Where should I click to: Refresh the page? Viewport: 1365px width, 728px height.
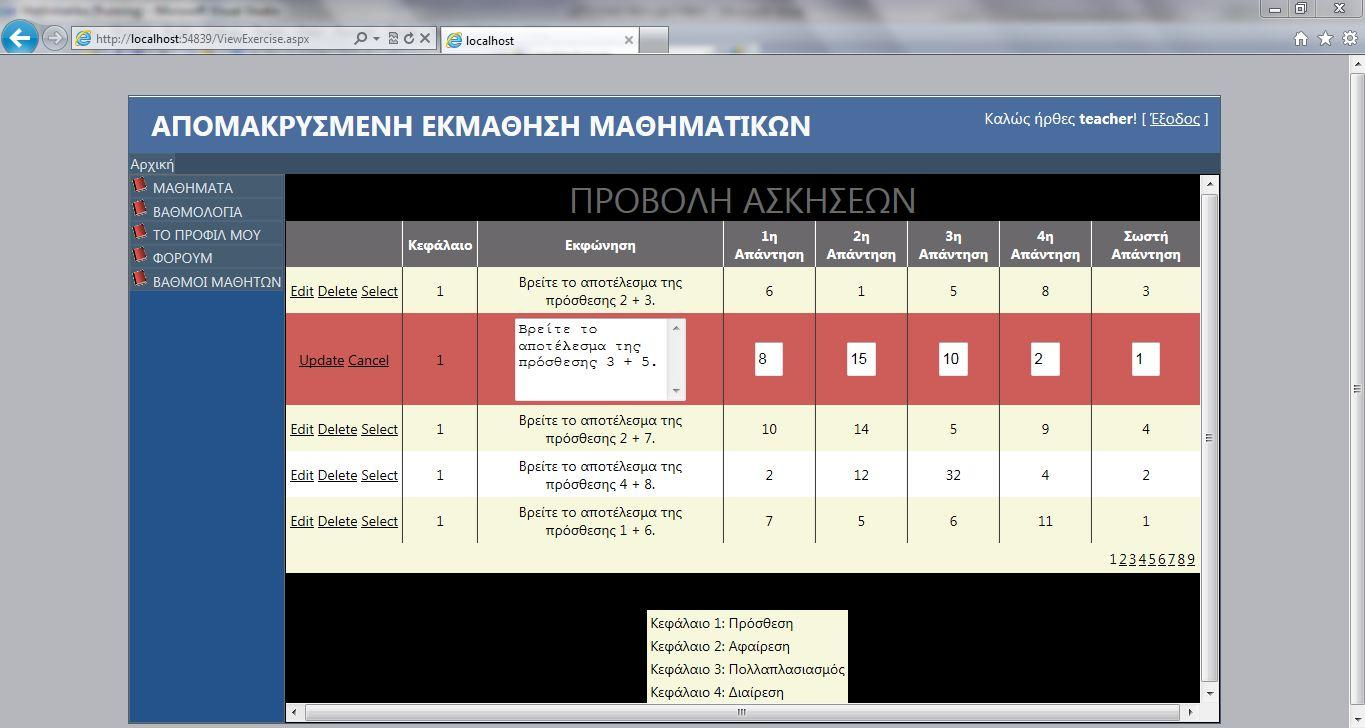coord(408,39)
